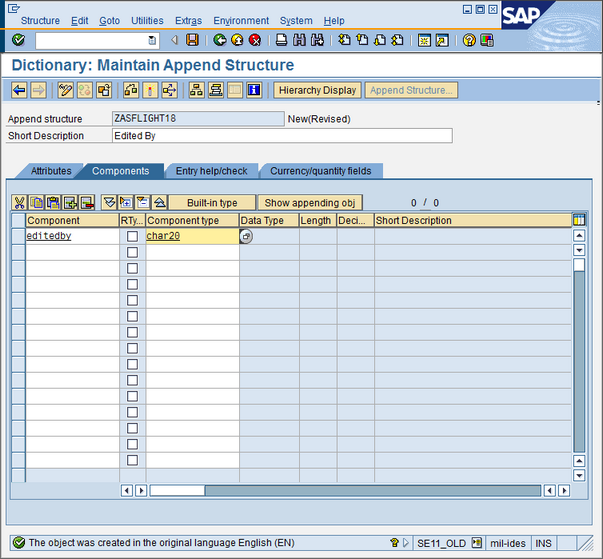This screenshot has height=559, width=603.
Task: Click the Cut scissors icon
Action: point(19,202)
